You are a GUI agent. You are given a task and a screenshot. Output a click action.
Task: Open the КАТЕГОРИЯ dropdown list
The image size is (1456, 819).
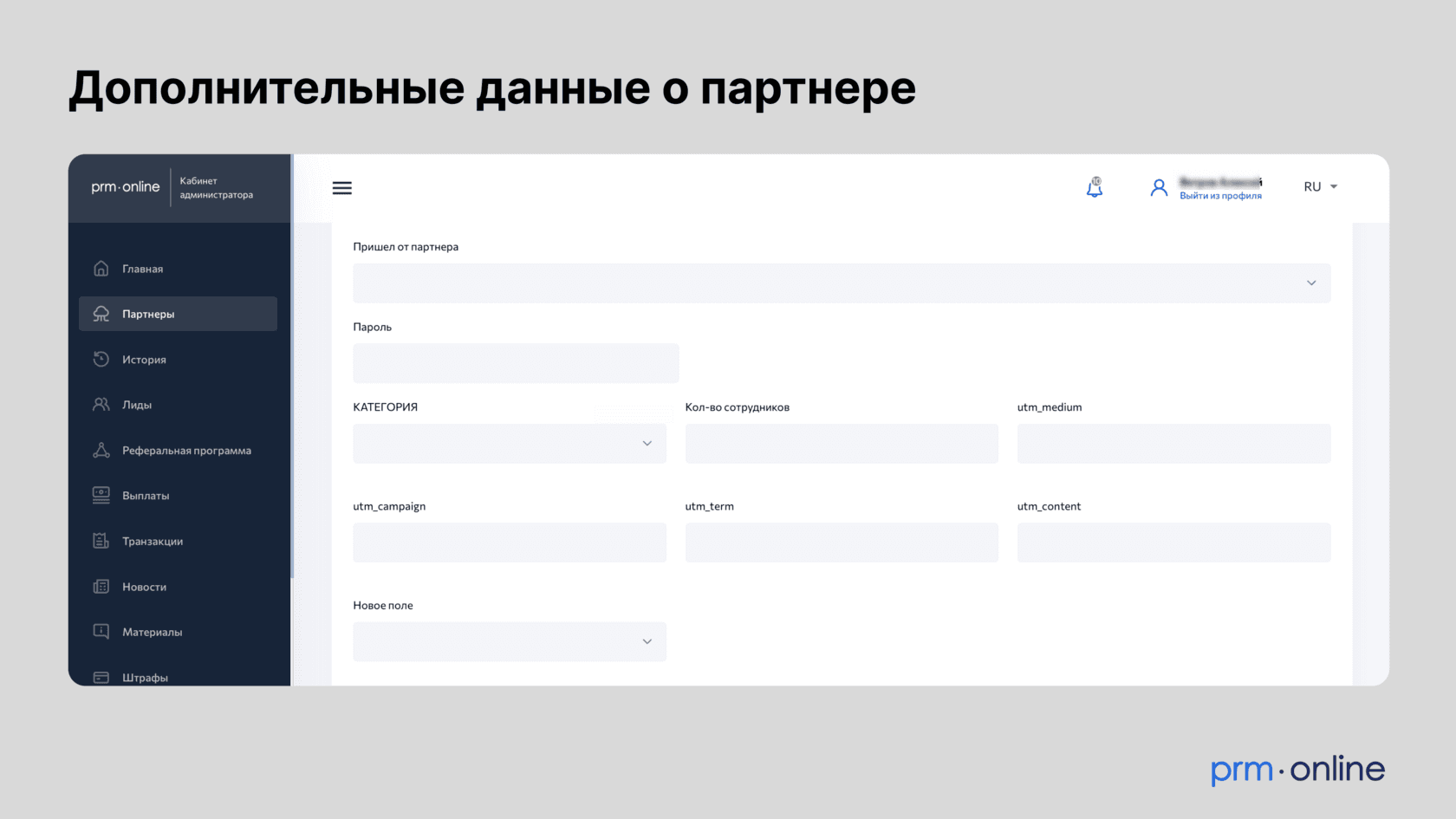click(x=510, y=444)
